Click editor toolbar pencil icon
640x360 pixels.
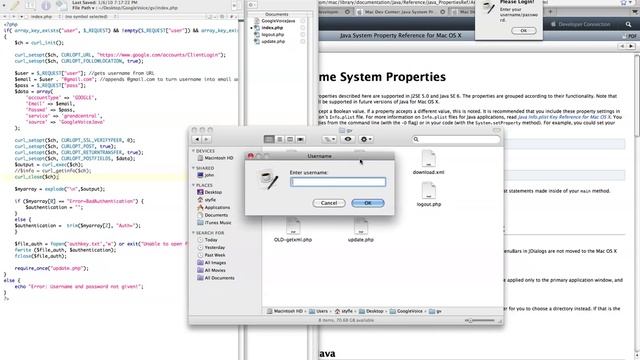14,5
